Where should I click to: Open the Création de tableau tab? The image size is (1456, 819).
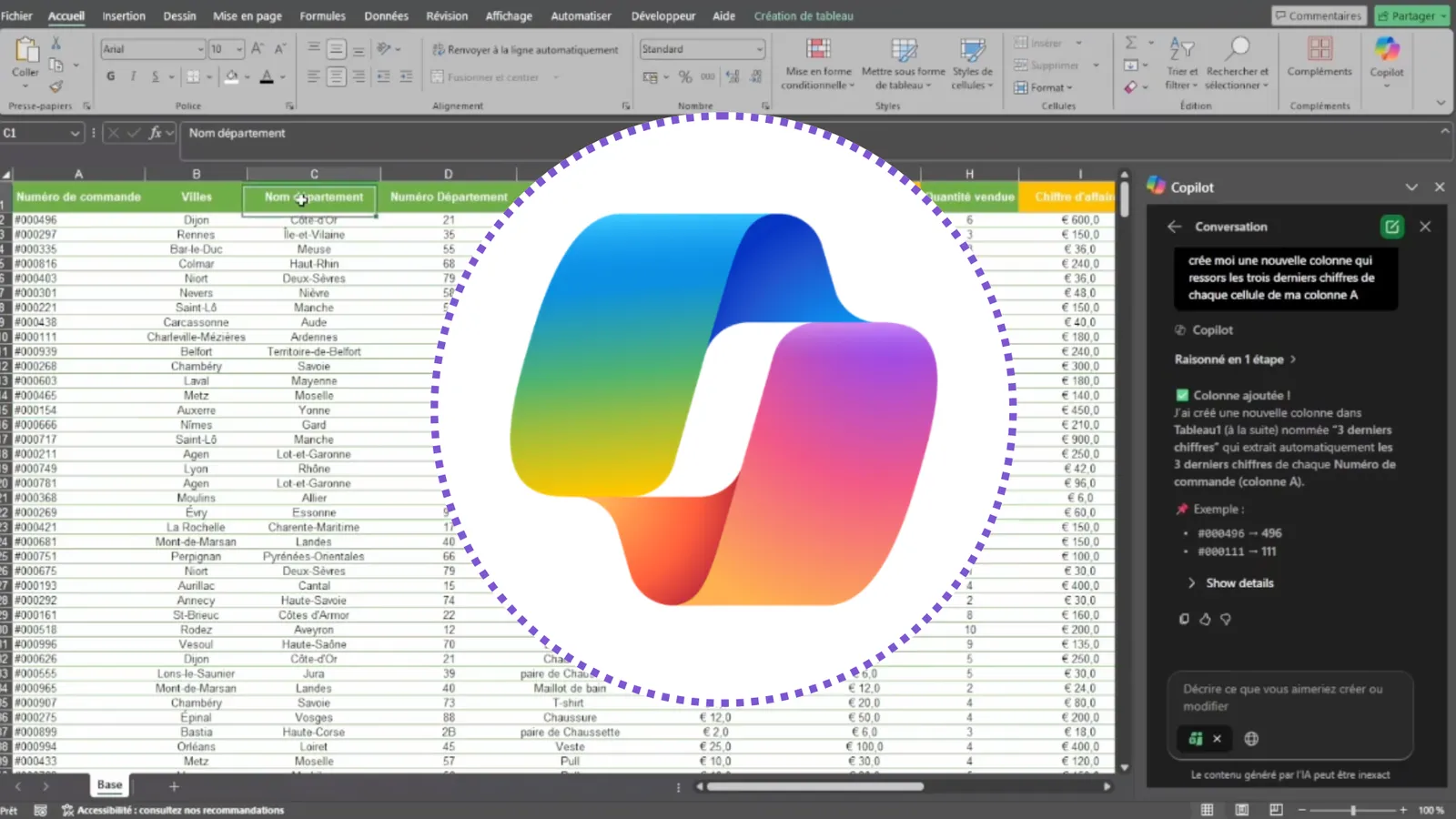[804, 15]
